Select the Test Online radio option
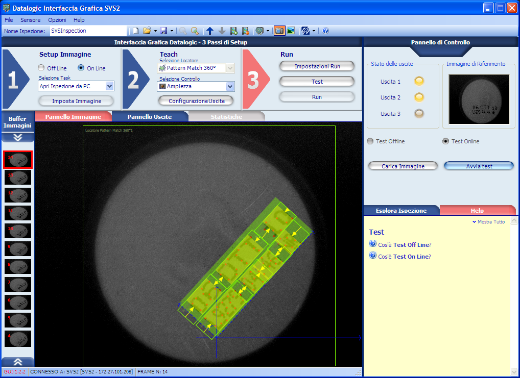Image resolution: width=520 pixels, height=378 pixels. 445,141
